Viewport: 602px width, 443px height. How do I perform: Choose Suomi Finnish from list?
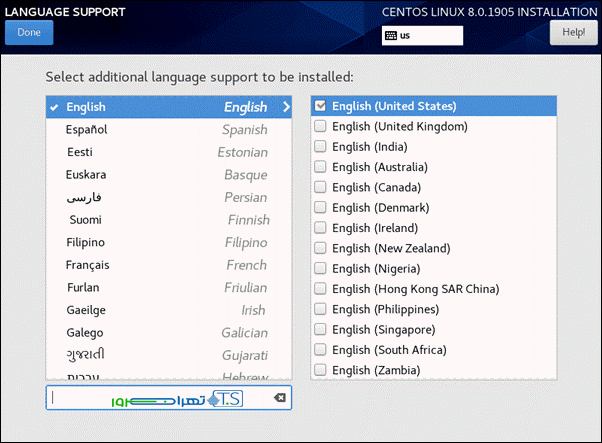[x=168, y=220]
